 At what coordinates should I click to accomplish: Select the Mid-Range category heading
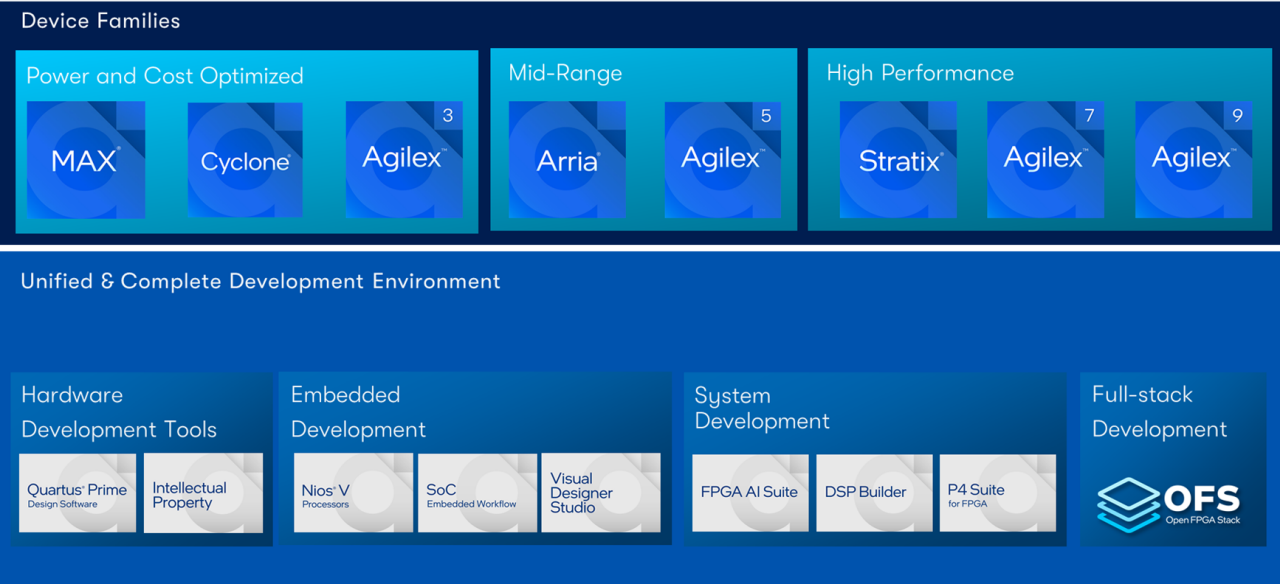tap(565, 73)
